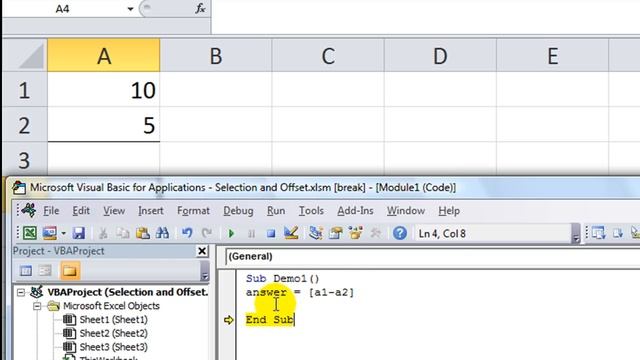Click View Code icon in Project pane

[26, 271]
